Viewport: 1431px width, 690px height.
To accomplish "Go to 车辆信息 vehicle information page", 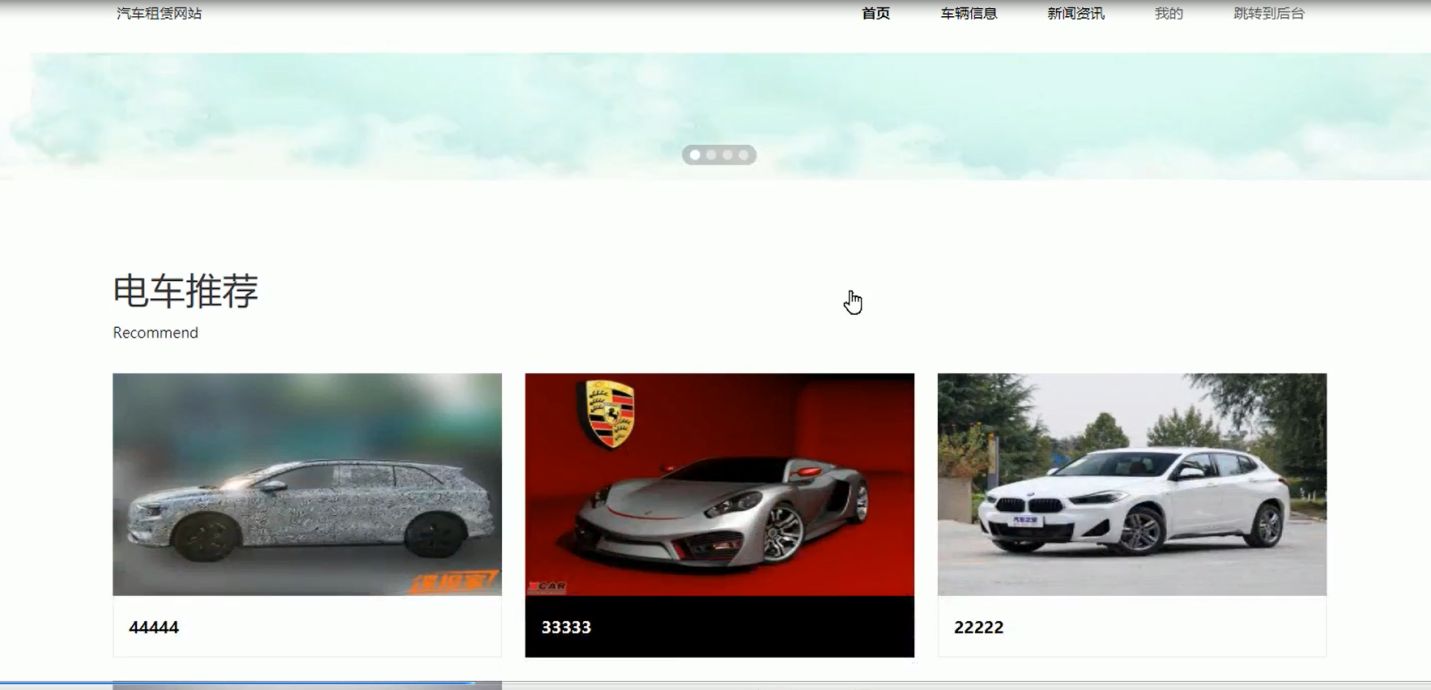I will coord(969,14).
